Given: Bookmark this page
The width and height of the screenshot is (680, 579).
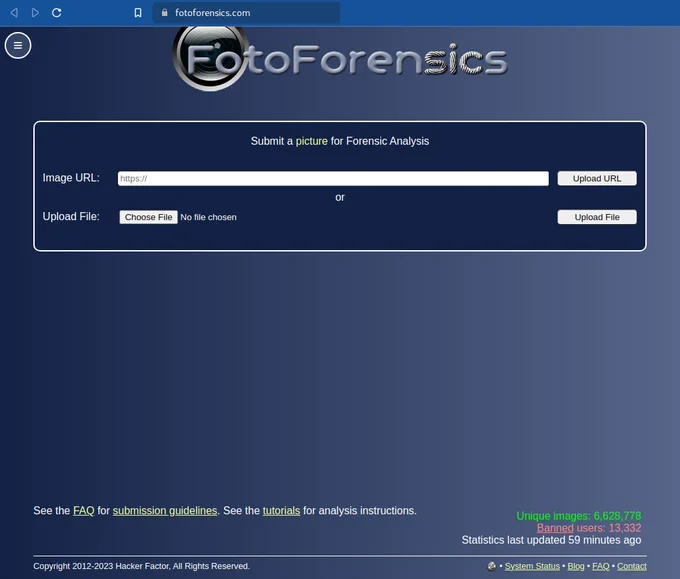Looking at the screenshot, I should (x=138, y=13).
